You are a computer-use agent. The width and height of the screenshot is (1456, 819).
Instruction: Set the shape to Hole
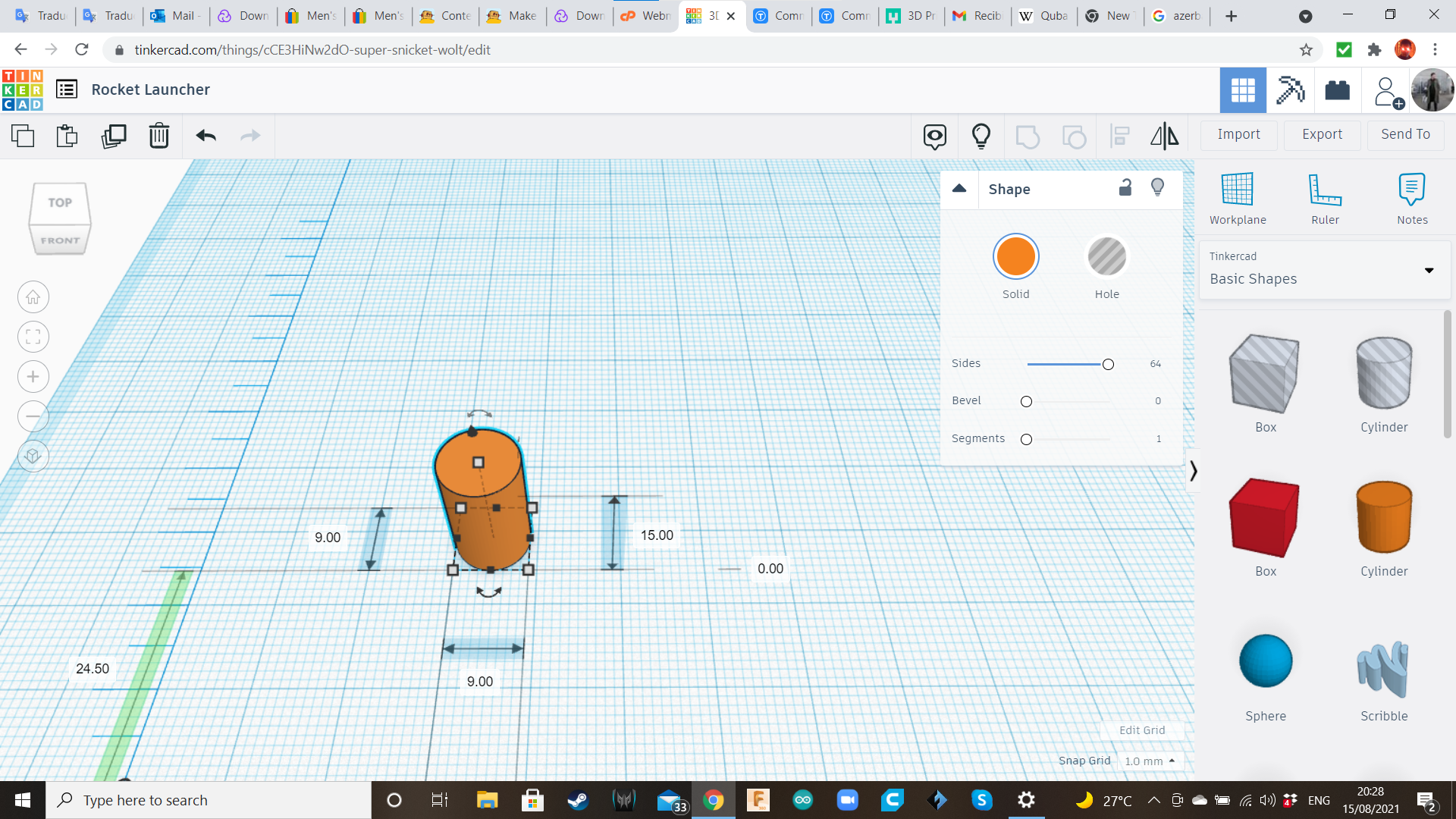pos(1106,258)
